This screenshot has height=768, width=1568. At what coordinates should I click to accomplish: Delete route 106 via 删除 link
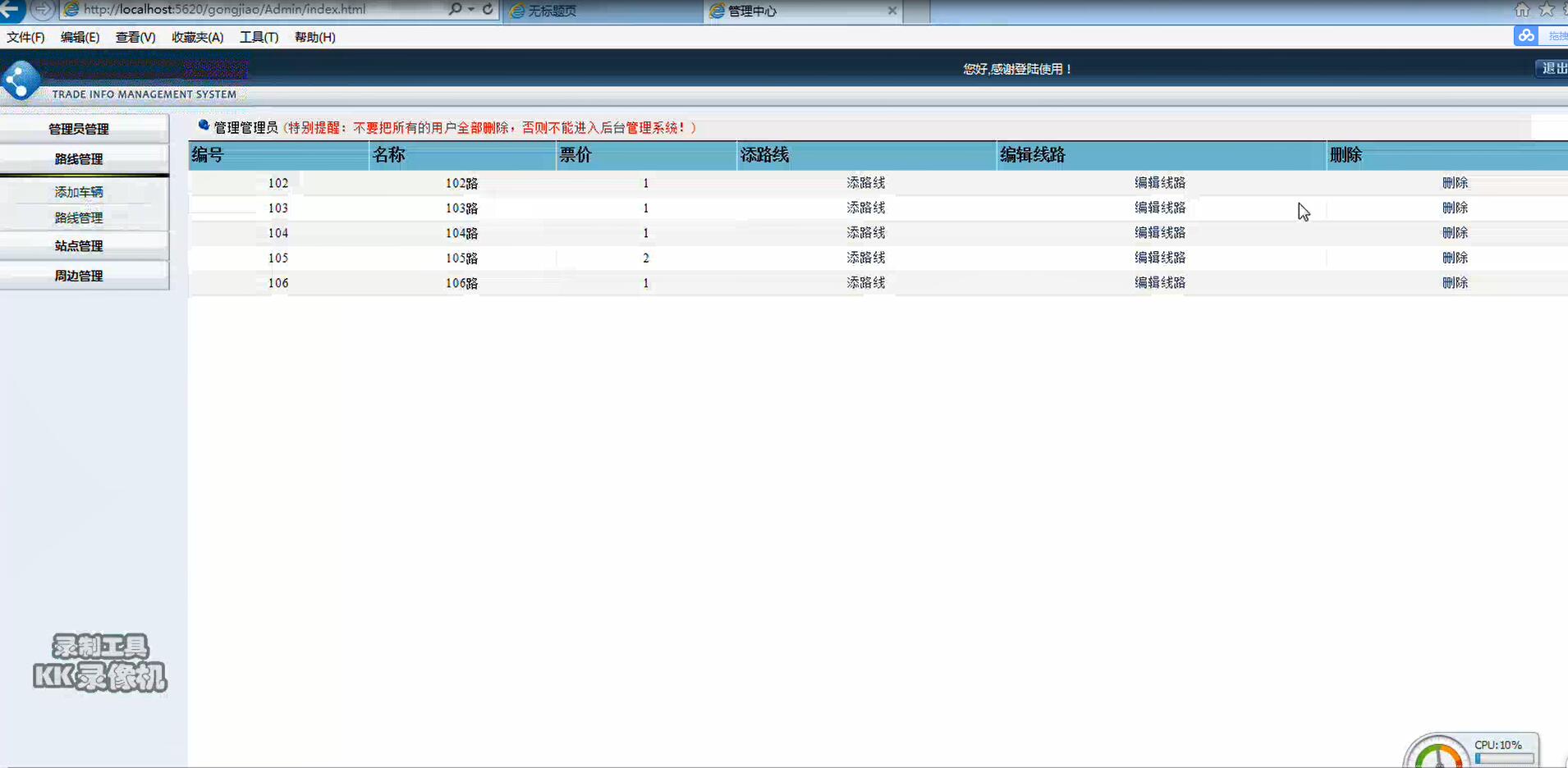point(1455,282)
